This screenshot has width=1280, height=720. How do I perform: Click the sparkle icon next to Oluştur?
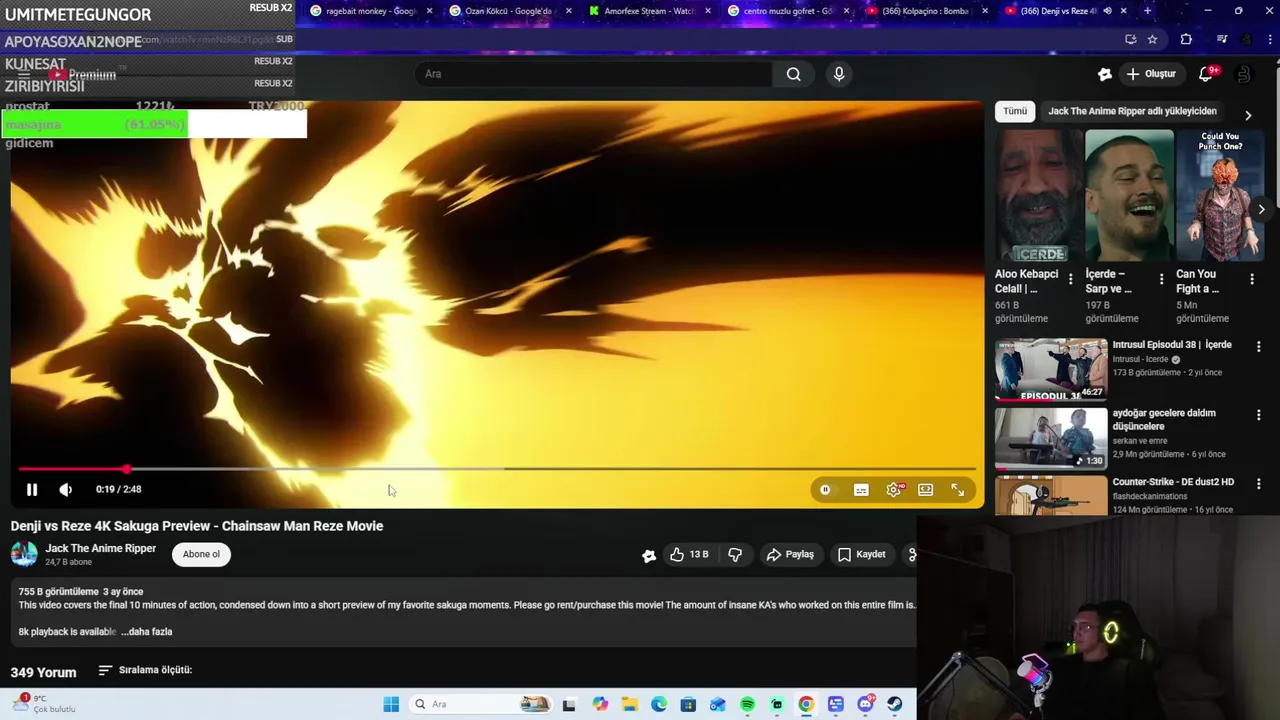(x=1104, y=74)
